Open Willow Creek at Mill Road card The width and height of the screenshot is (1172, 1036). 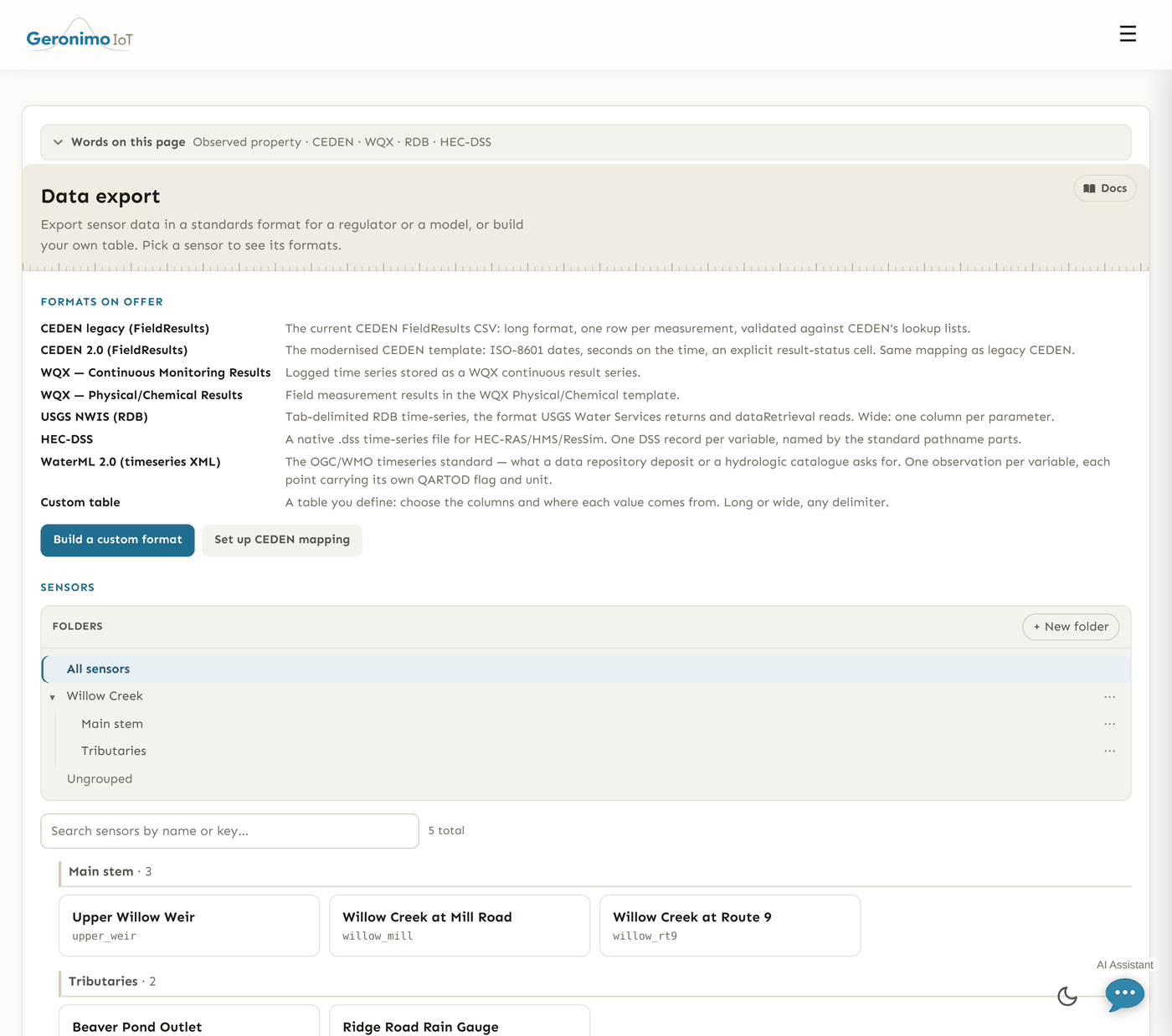pos(460,926)
